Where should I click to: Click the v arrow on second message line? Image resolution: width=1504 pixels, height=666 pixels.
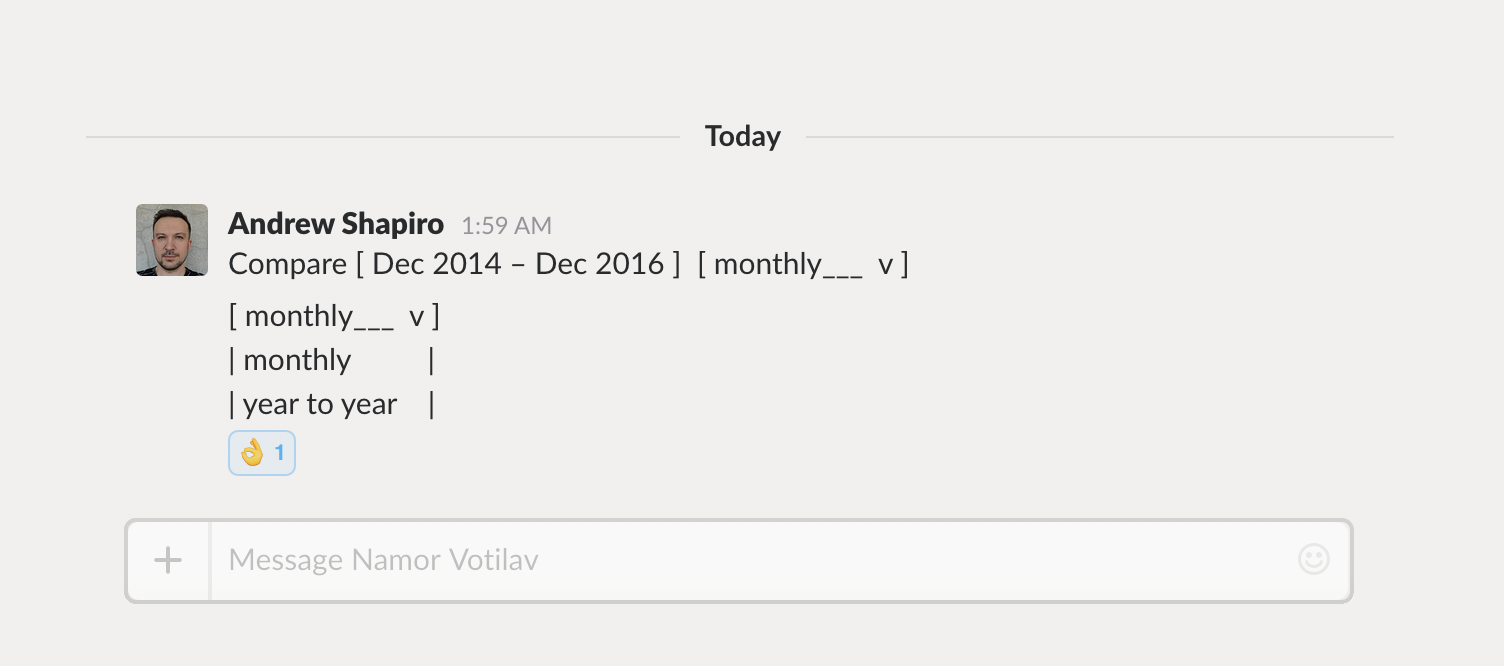click(417, 317)
